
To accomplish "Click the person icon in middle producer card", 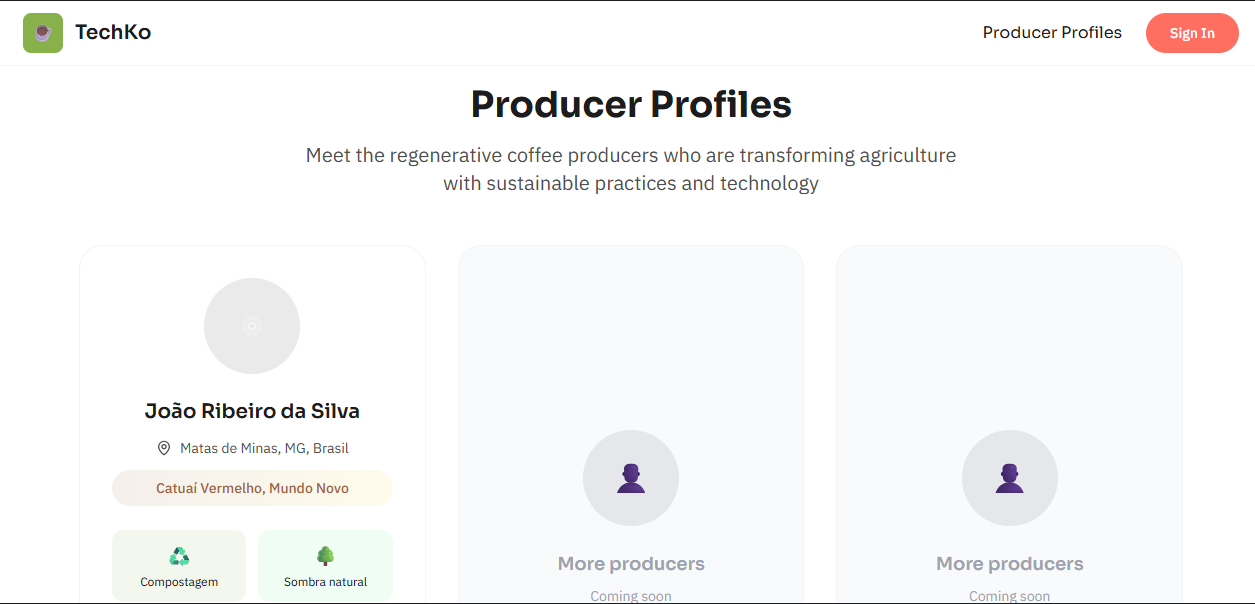I will point(631,478).
